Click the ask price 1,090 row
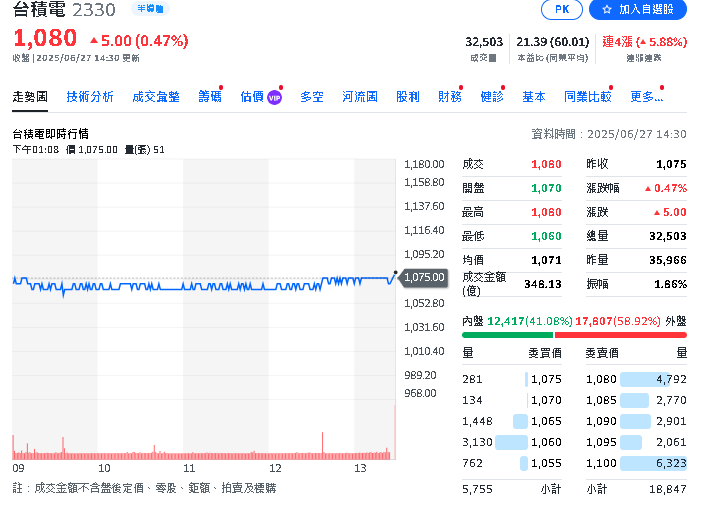The height and width of the screenshot is (506, 706). [x=636, y=421]
